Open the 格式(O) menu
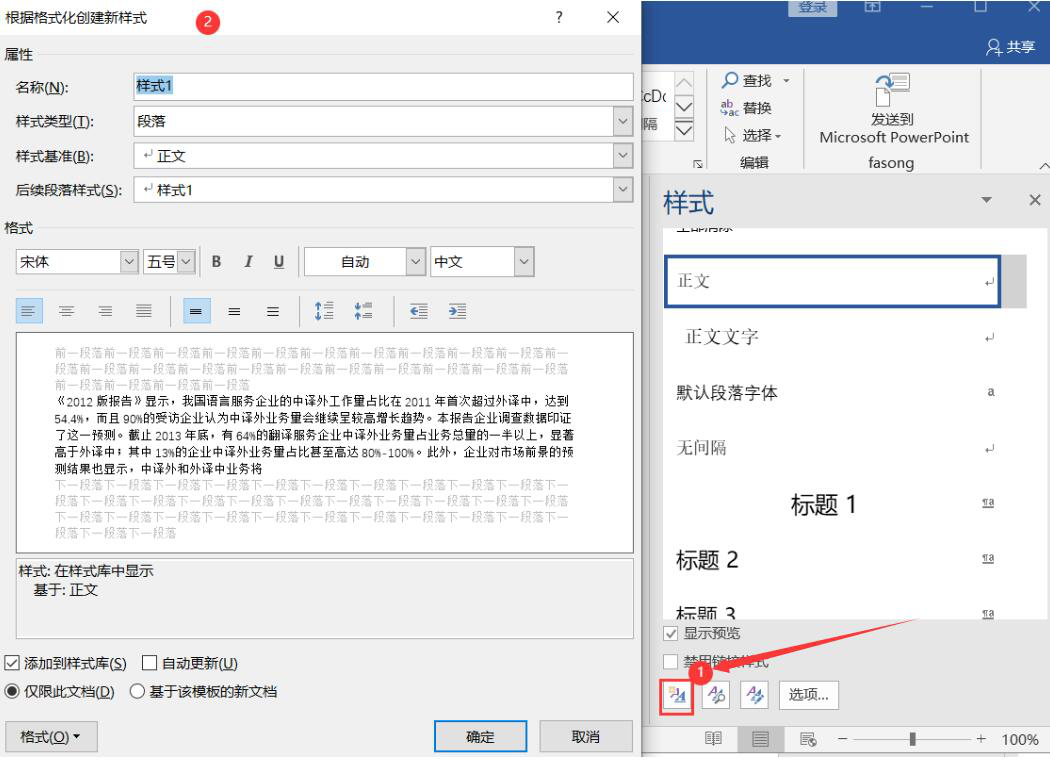Image resolution: width=1050 pixels, height=761 pixels. pyautogui.click(x=51, y=735)
